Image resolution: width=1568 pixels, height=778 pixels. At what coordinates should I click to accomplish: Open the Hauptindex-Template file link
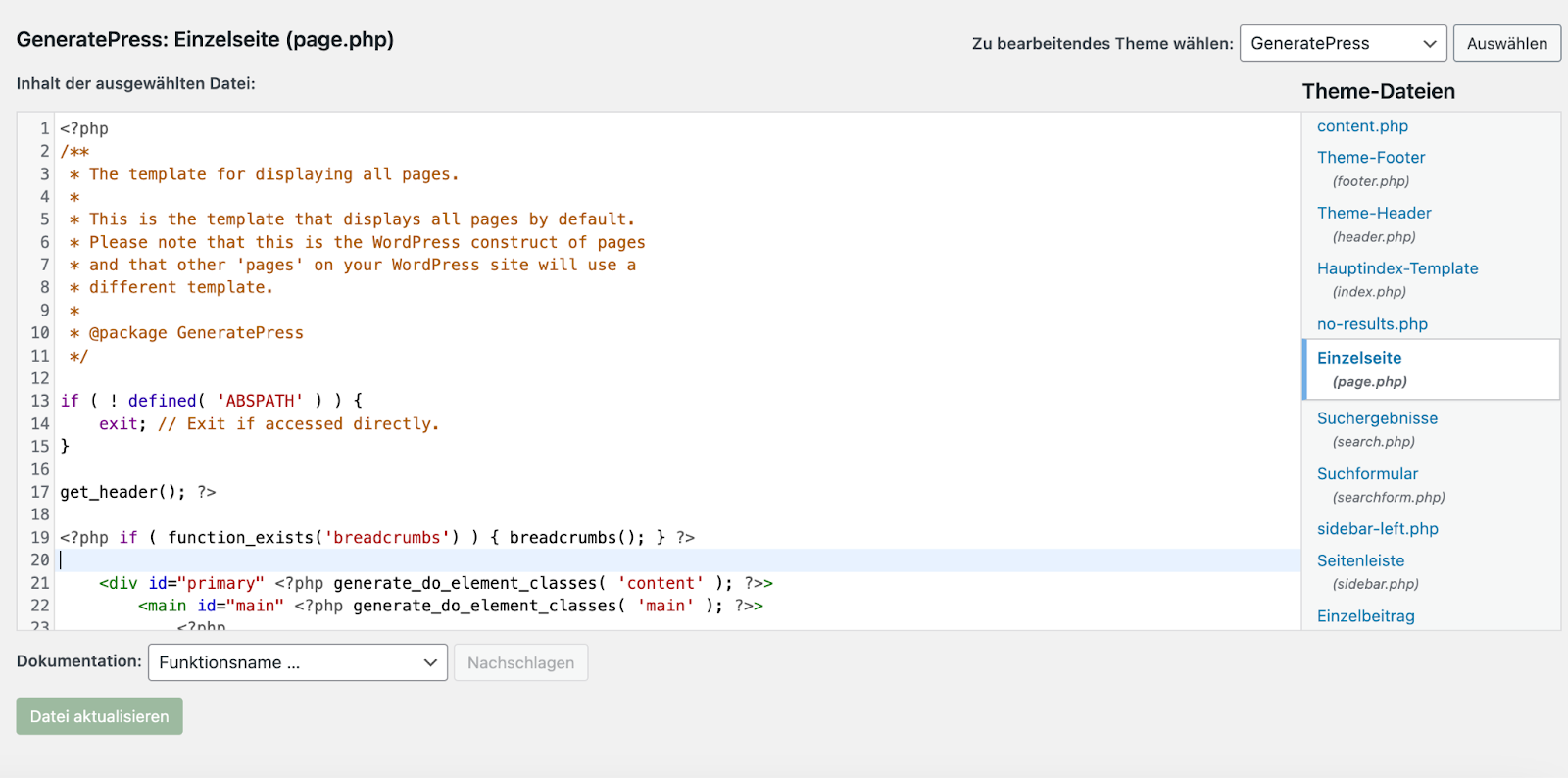(x=1397, y=268)
